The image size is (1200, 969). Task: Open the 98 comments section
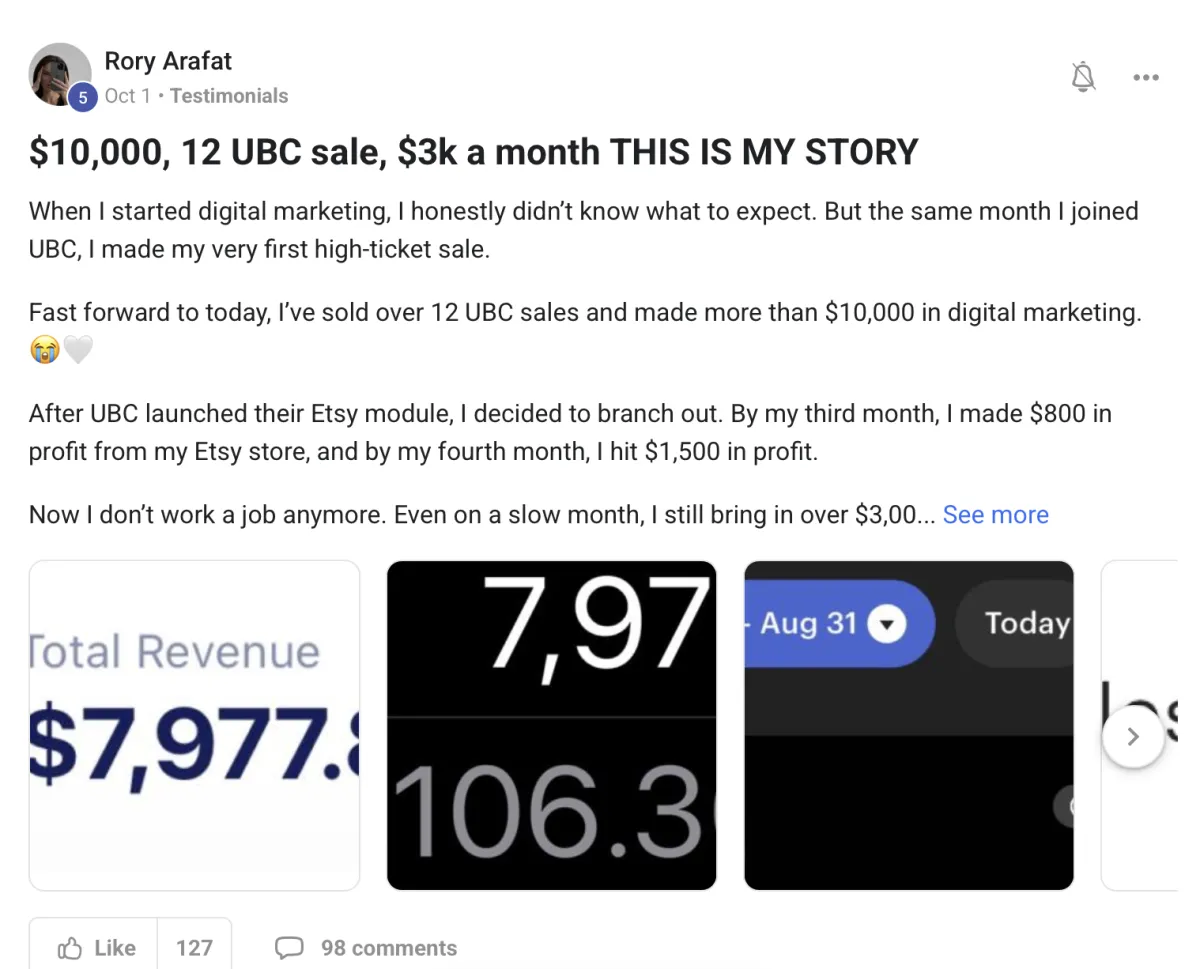pos(366,947)
